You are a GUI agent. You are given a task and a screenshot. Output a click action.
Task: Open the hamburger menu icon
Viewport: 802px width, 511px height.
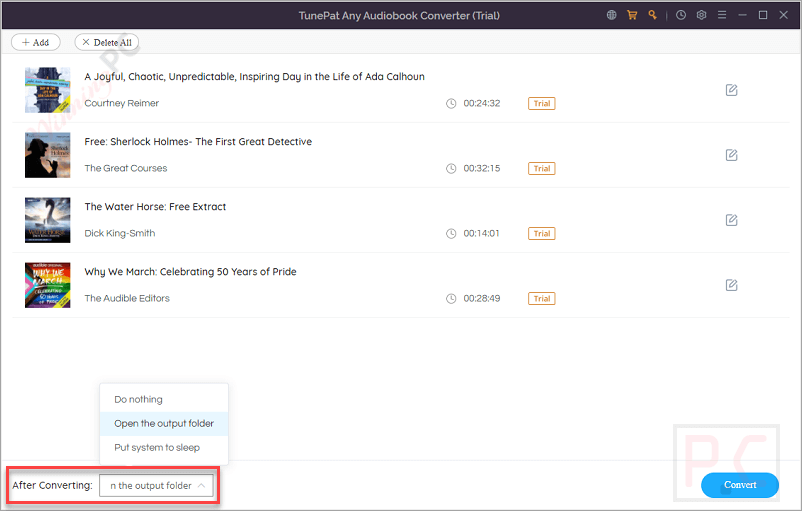722,15
